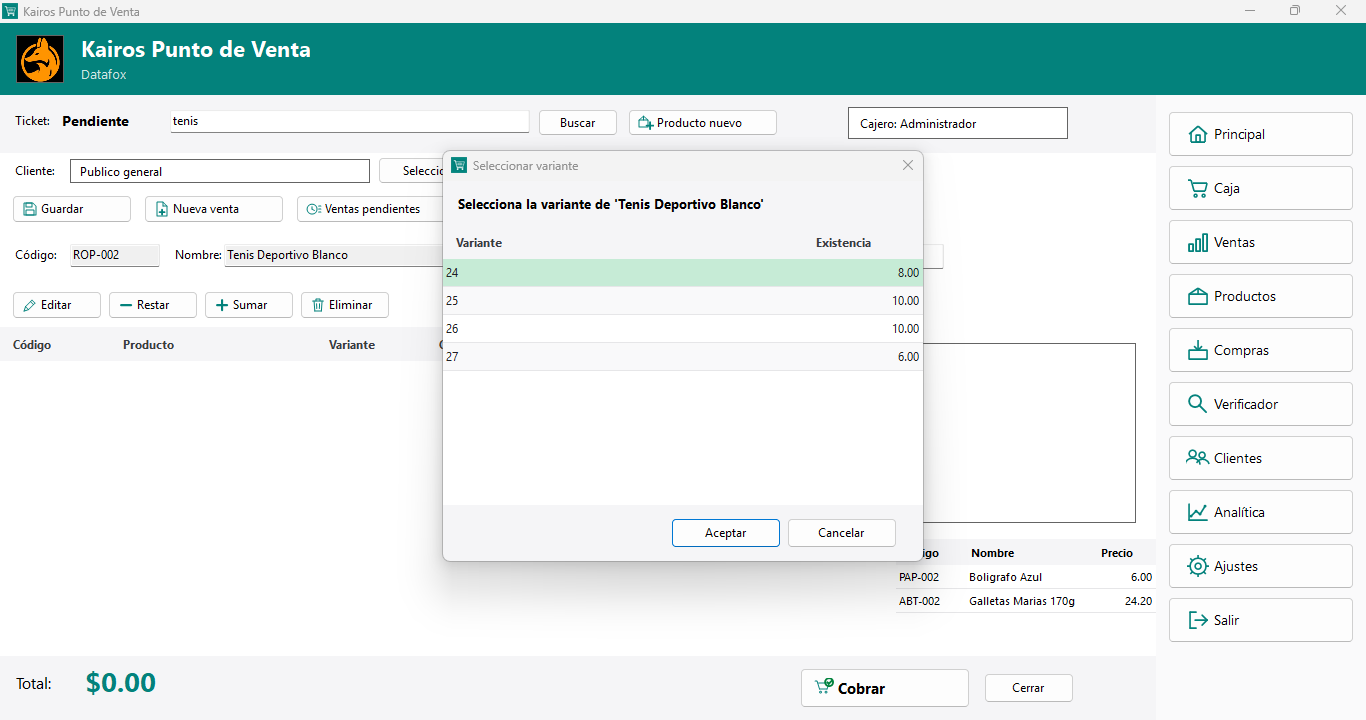Click the new document icon on Nueva venta

(162, 209)
